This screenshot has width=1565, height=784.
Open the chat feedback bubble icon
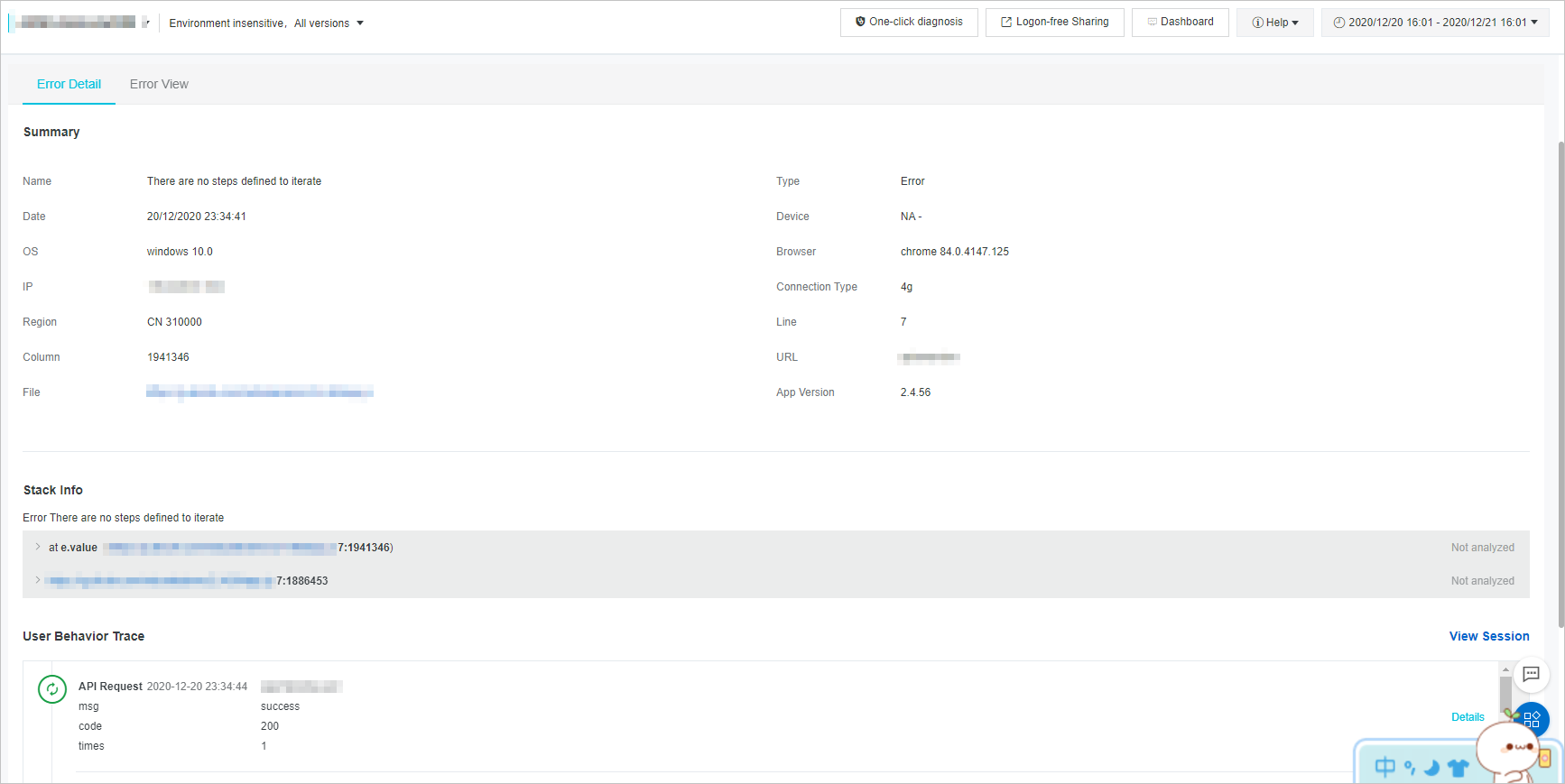[1532, 674]
